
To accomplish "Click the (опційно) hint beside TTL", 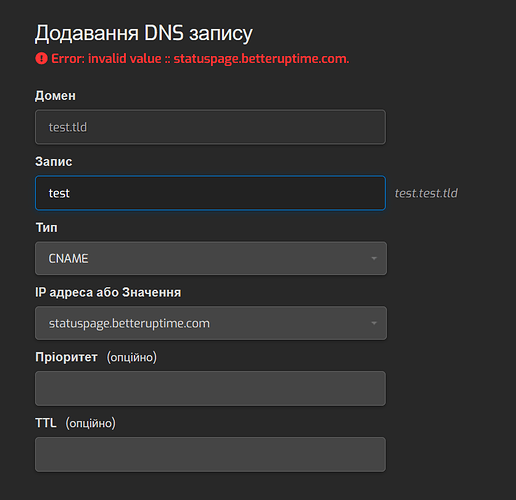I will pos(91,423).
